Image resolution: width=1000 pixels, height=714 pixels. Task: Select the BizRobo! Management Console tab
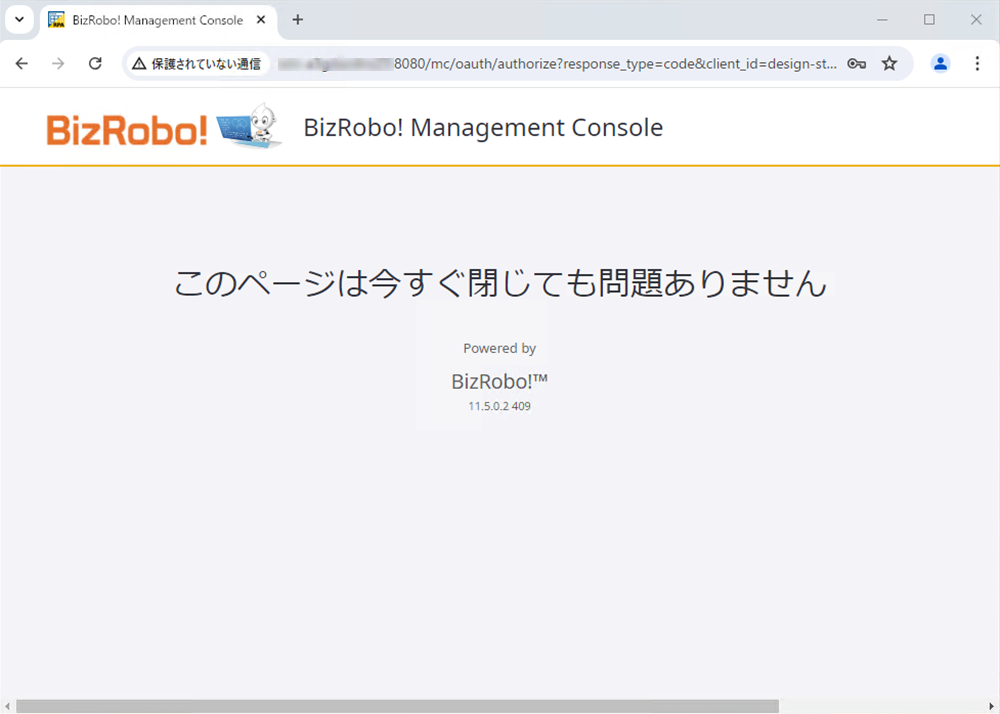coord(158,20)
